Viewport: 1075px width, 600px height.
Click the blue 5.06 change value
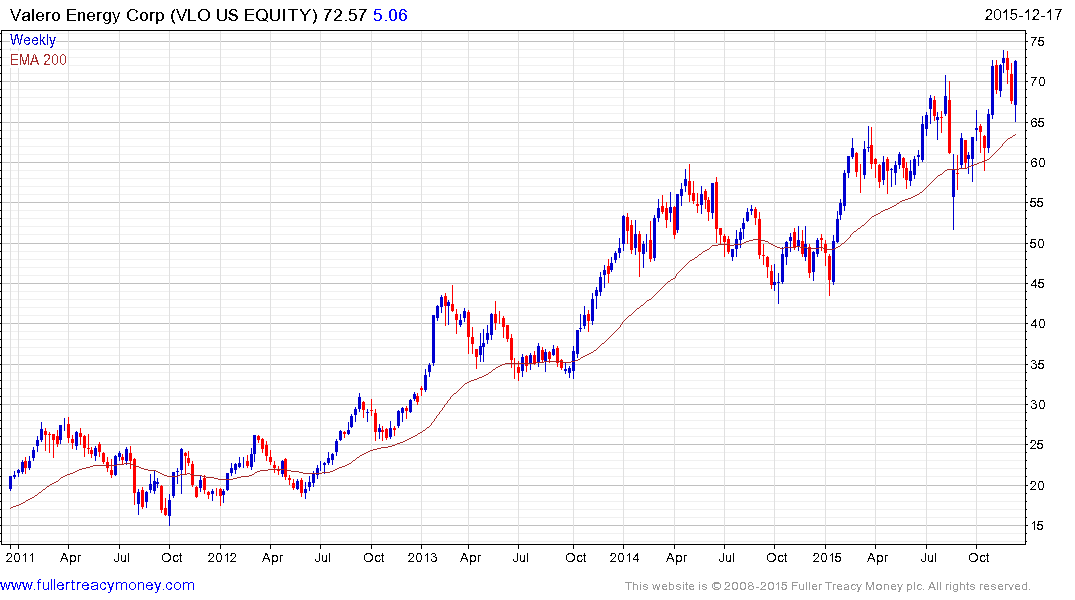(390, 15)
